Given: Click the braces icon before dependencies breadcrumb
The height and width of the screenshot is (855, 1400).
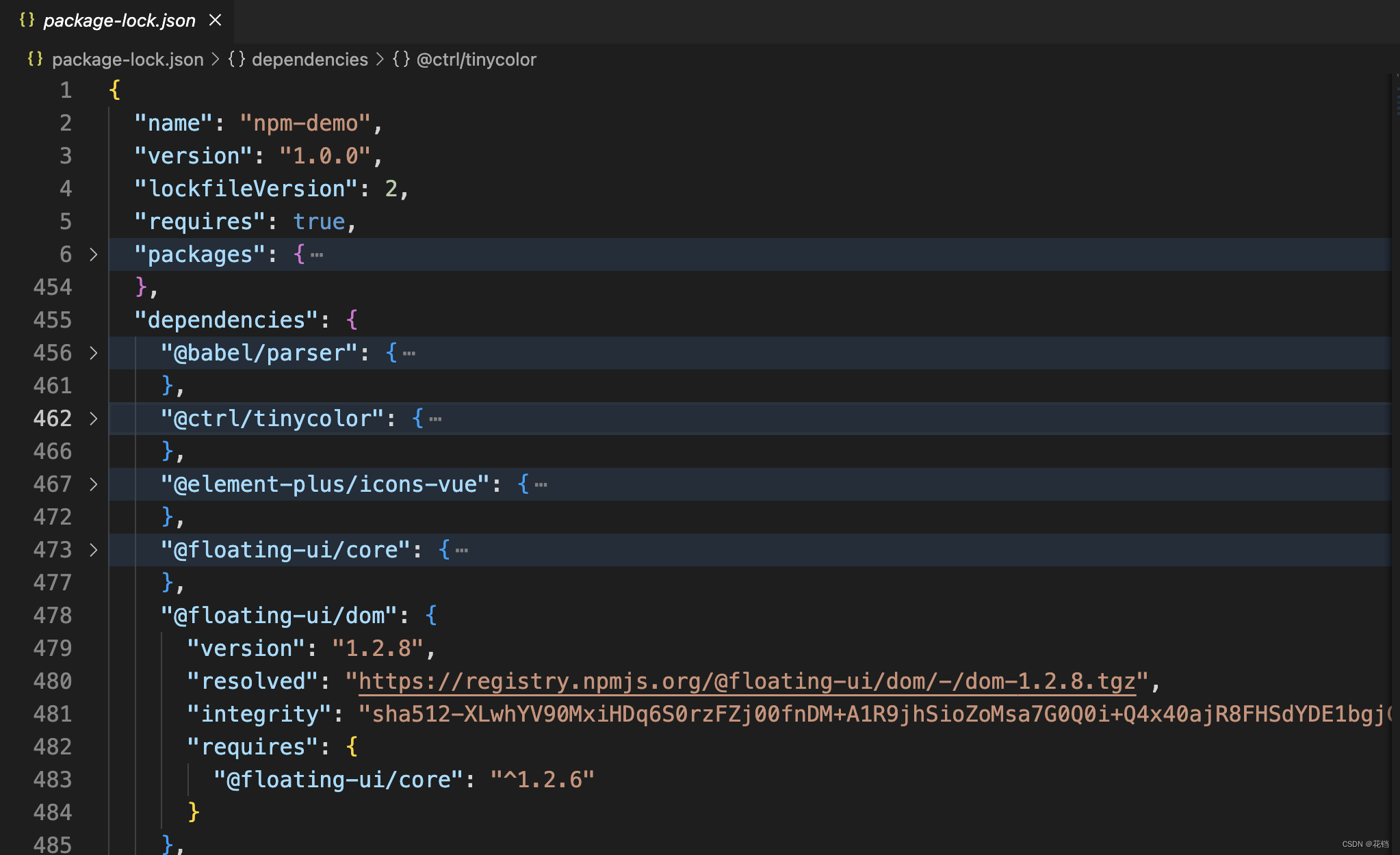Looking at the screenshot, I should click(x=236, y=60).
